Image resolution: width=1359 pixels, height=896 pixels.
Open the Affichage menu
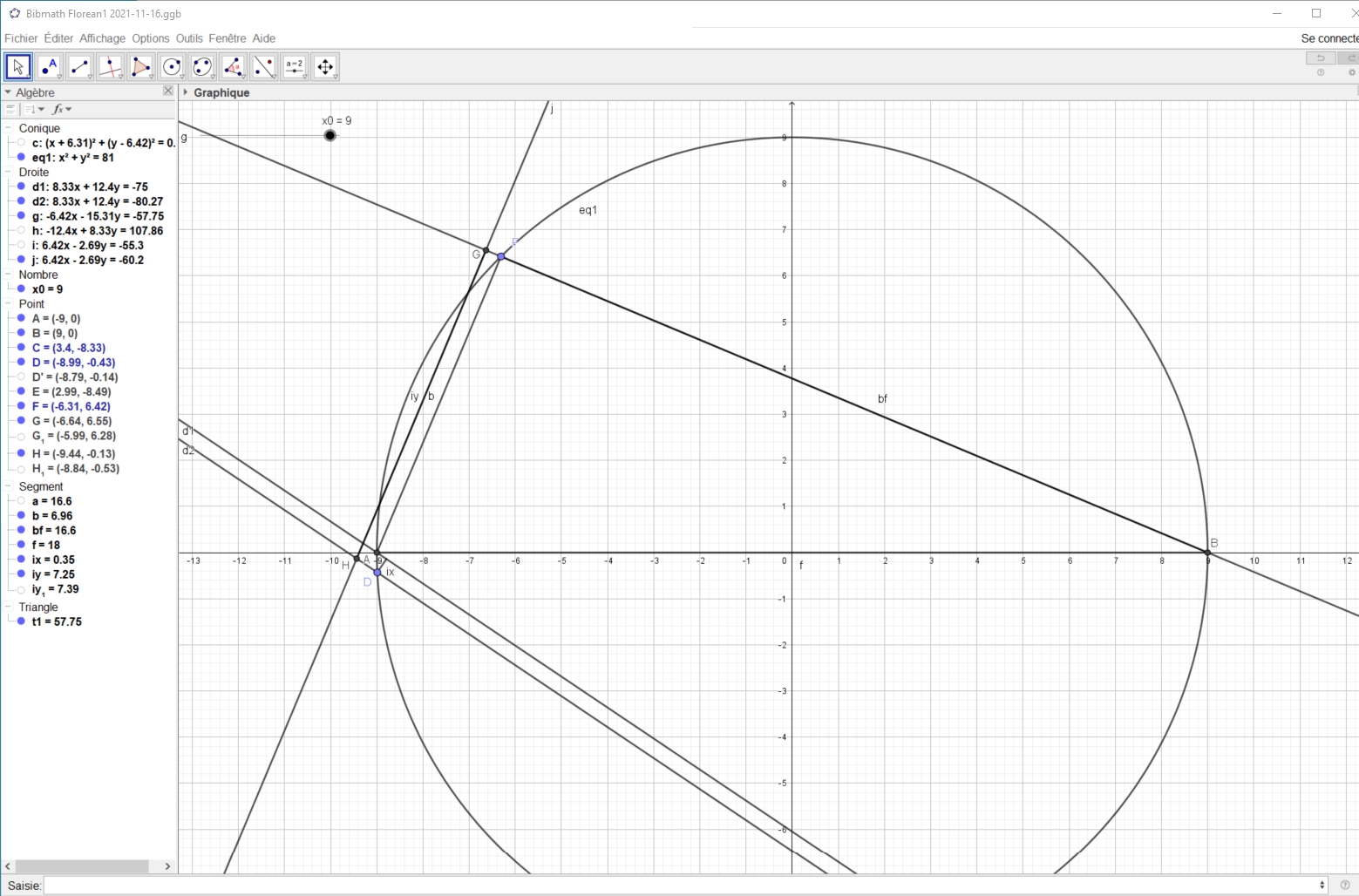point(102,38)
